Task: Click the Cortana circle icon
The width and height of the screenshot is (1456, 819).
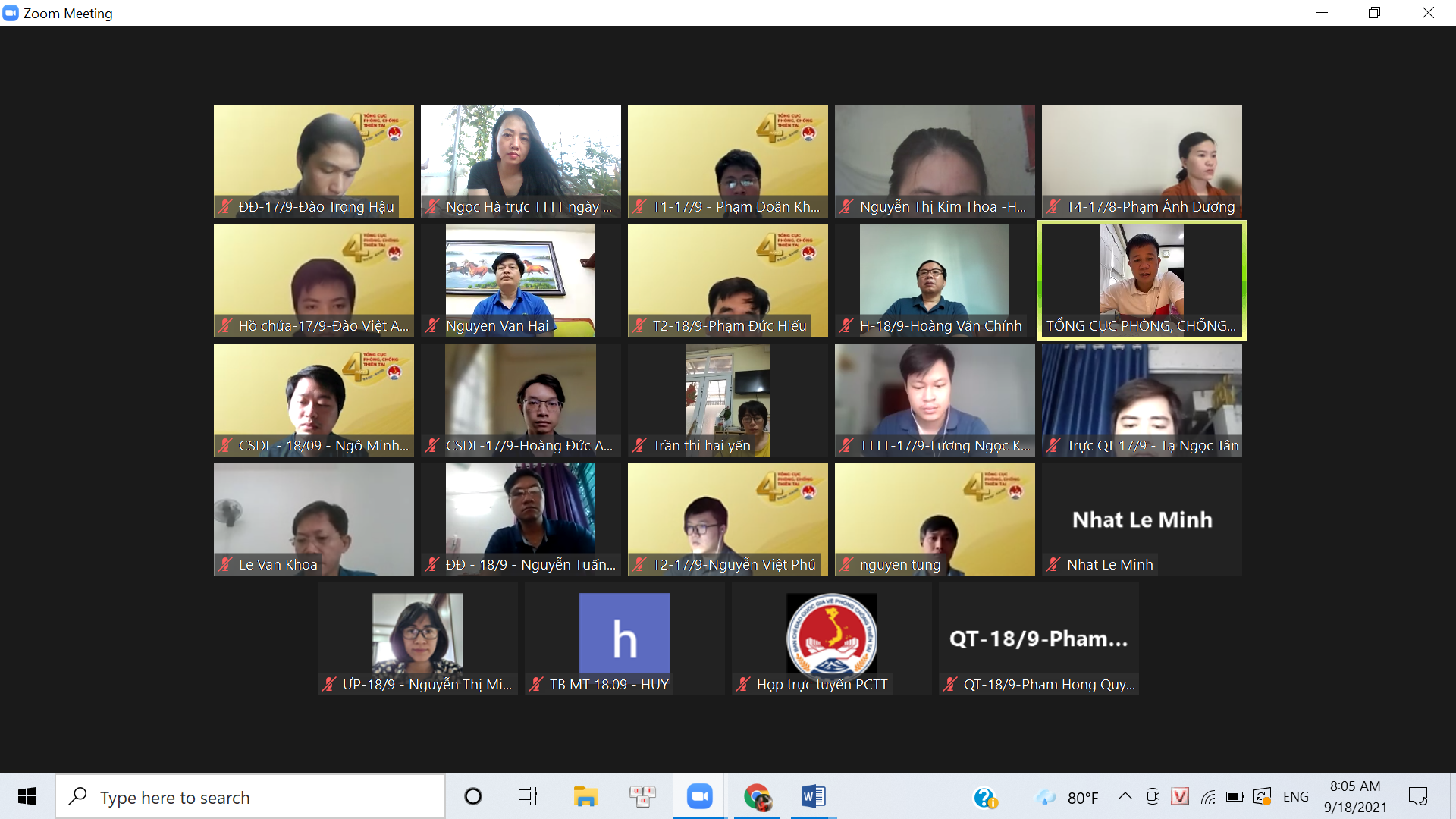Action: [473, 796]
